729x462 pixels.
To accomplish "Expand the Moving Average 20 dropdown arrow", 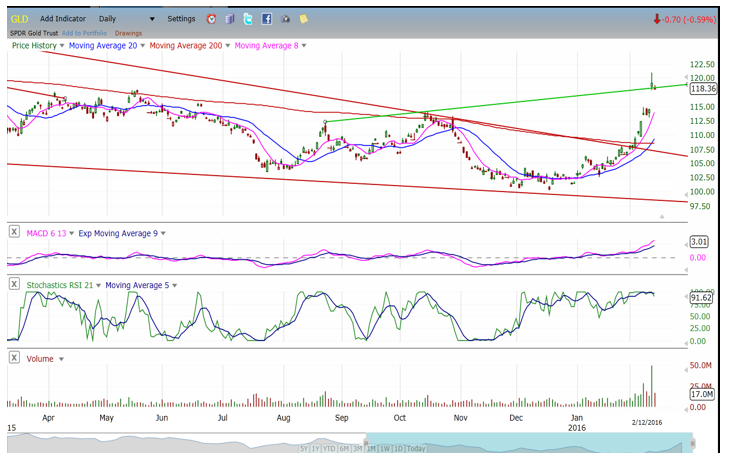I will (x=142, y=46).
